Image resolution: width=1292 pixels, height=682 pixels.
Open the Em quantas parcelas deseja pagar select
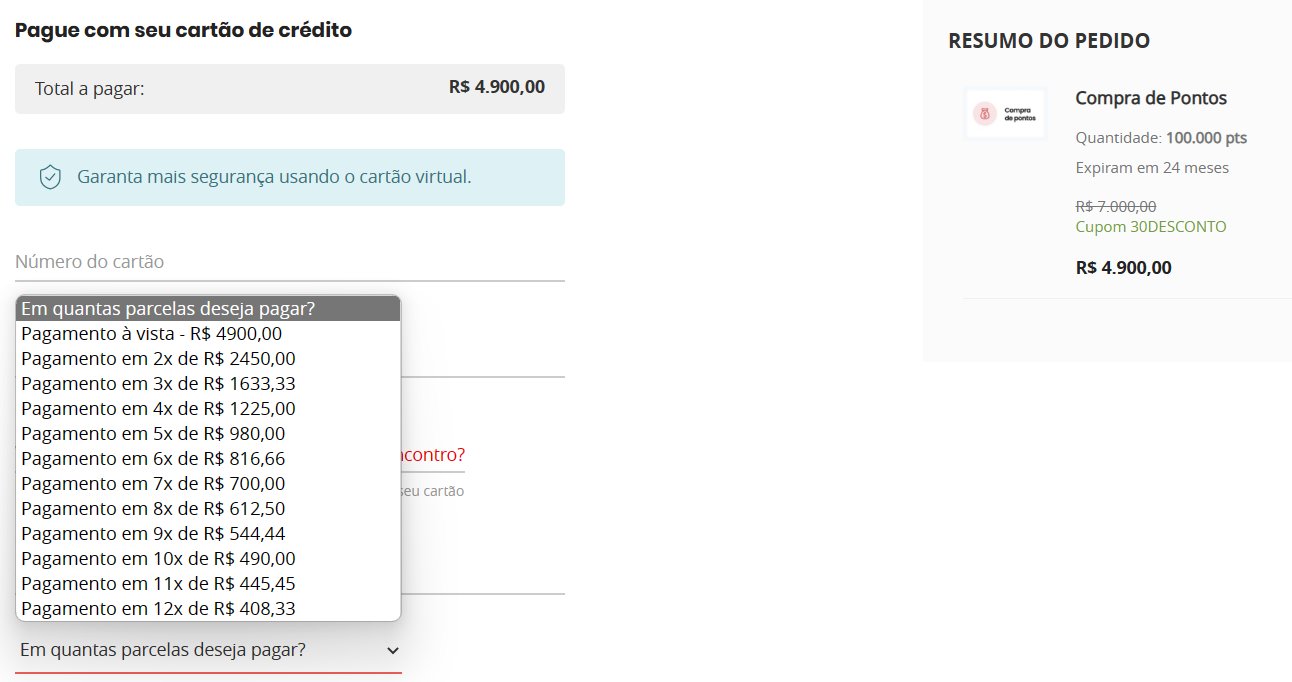pyautogui.click(x=208, y=651)
